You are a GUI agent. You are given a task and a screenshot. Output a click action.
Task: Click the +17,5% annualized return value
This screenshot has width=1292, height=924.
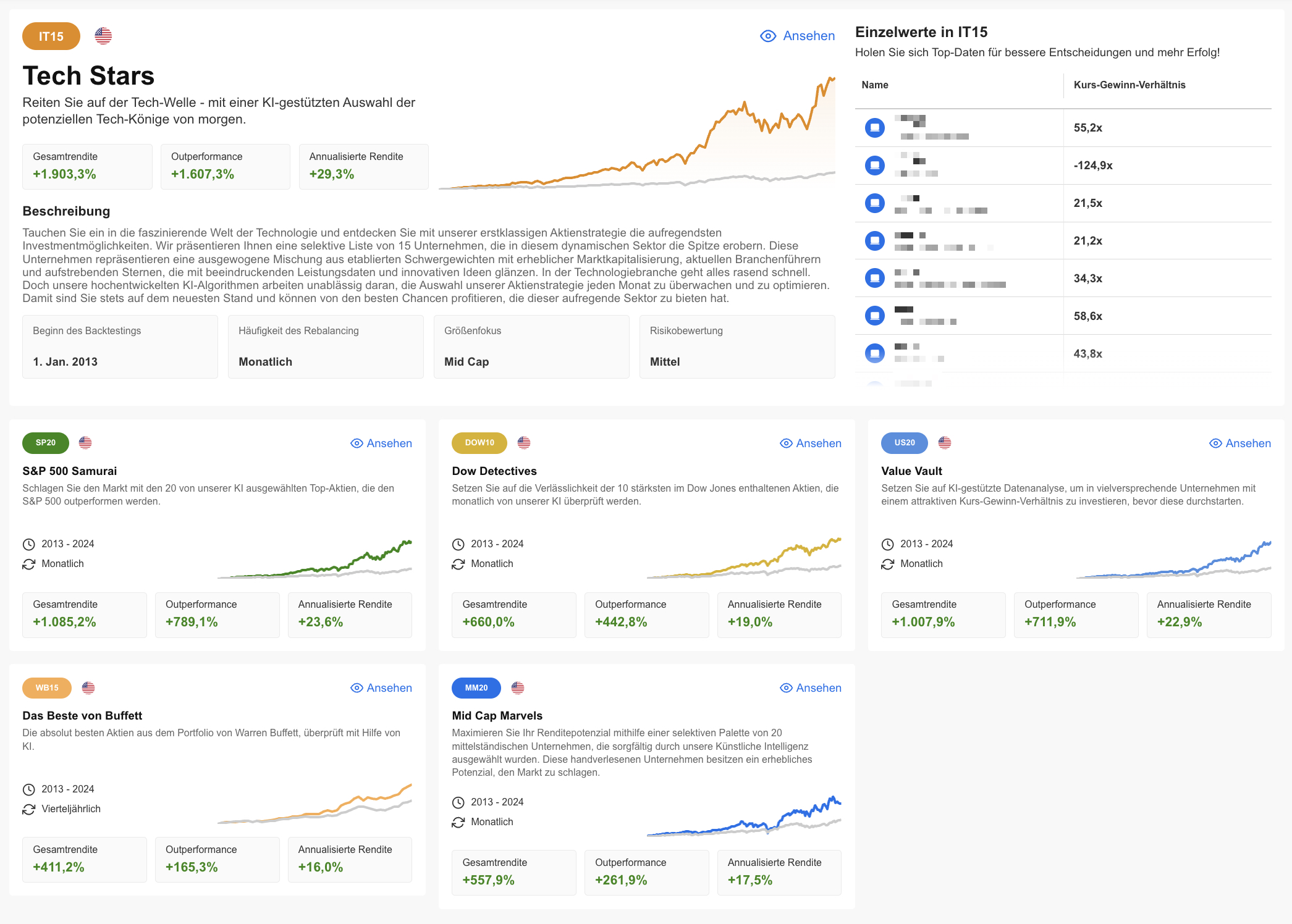(750, 880)
